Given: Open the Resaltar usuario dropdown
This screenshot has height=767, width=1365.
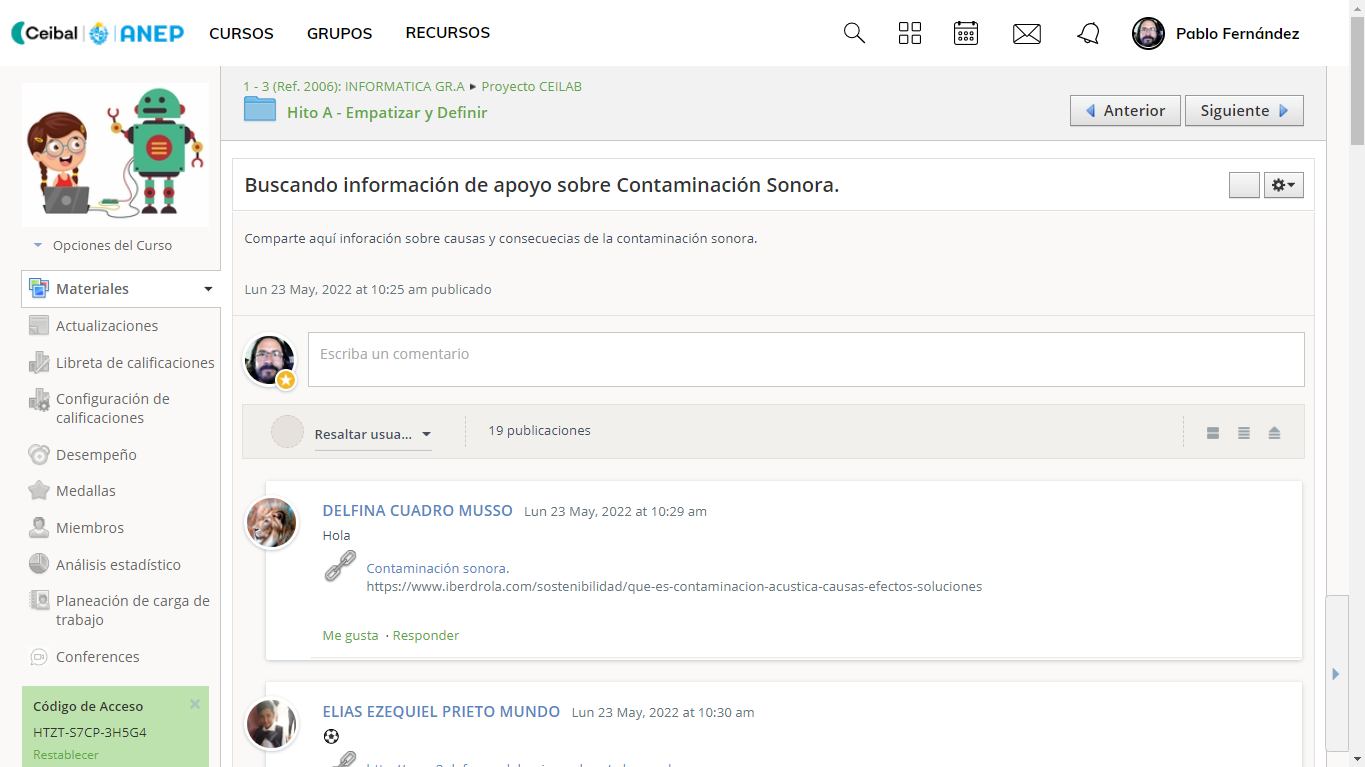Looking at the screenshot, I should (372, 434).
